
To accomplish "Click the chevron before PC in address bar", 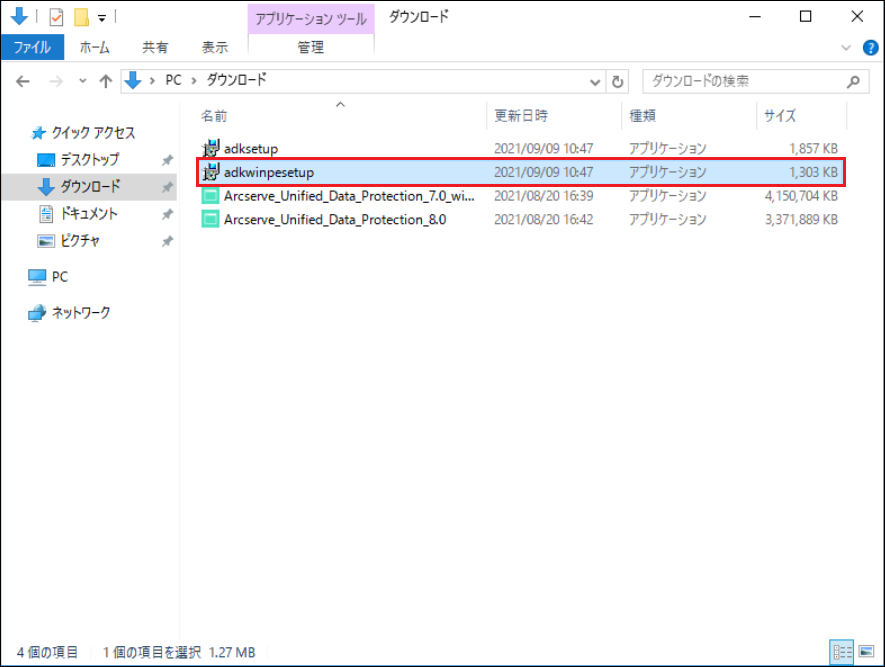I will 152,81.
